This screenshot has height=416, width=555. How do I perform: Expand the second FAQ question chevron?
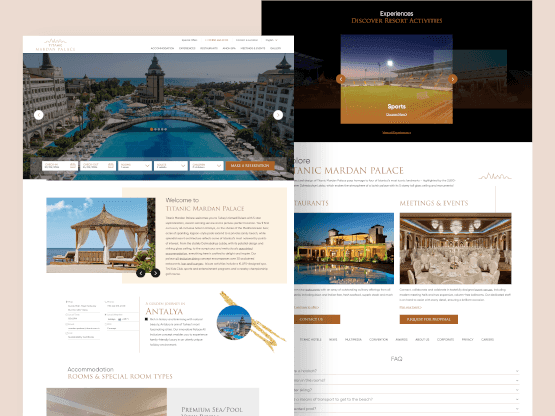click(x=517, y=381)
